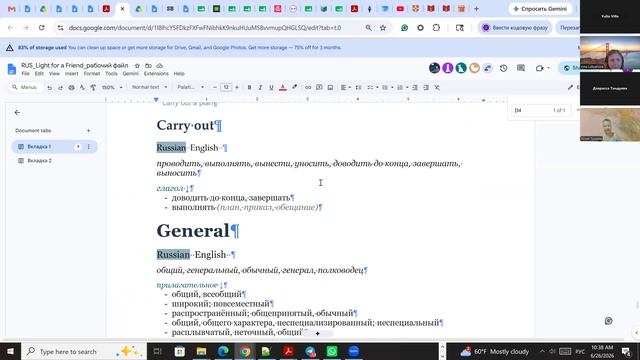This screenshot has height=360, width=640.
Task: Click the text color red A
Action: tap(282, 87)
